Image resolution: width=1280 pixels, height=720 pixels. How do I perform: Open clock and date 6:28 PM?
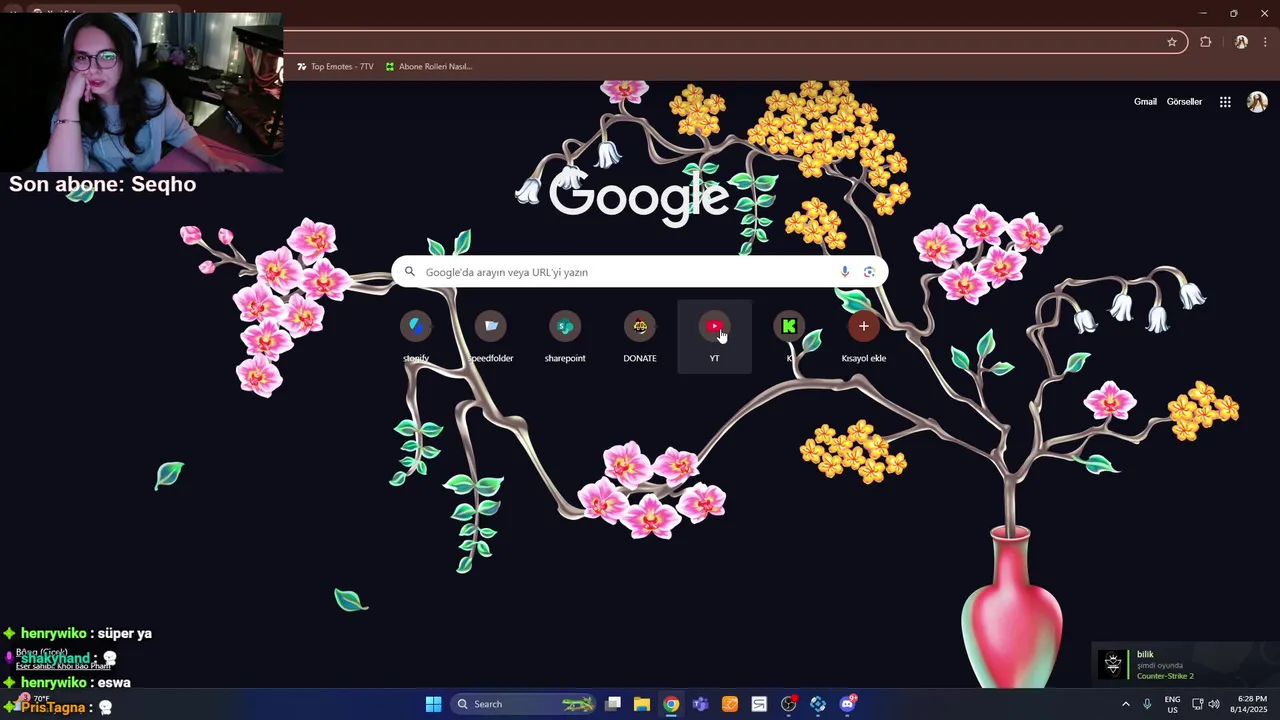(x=1251, y=704)
